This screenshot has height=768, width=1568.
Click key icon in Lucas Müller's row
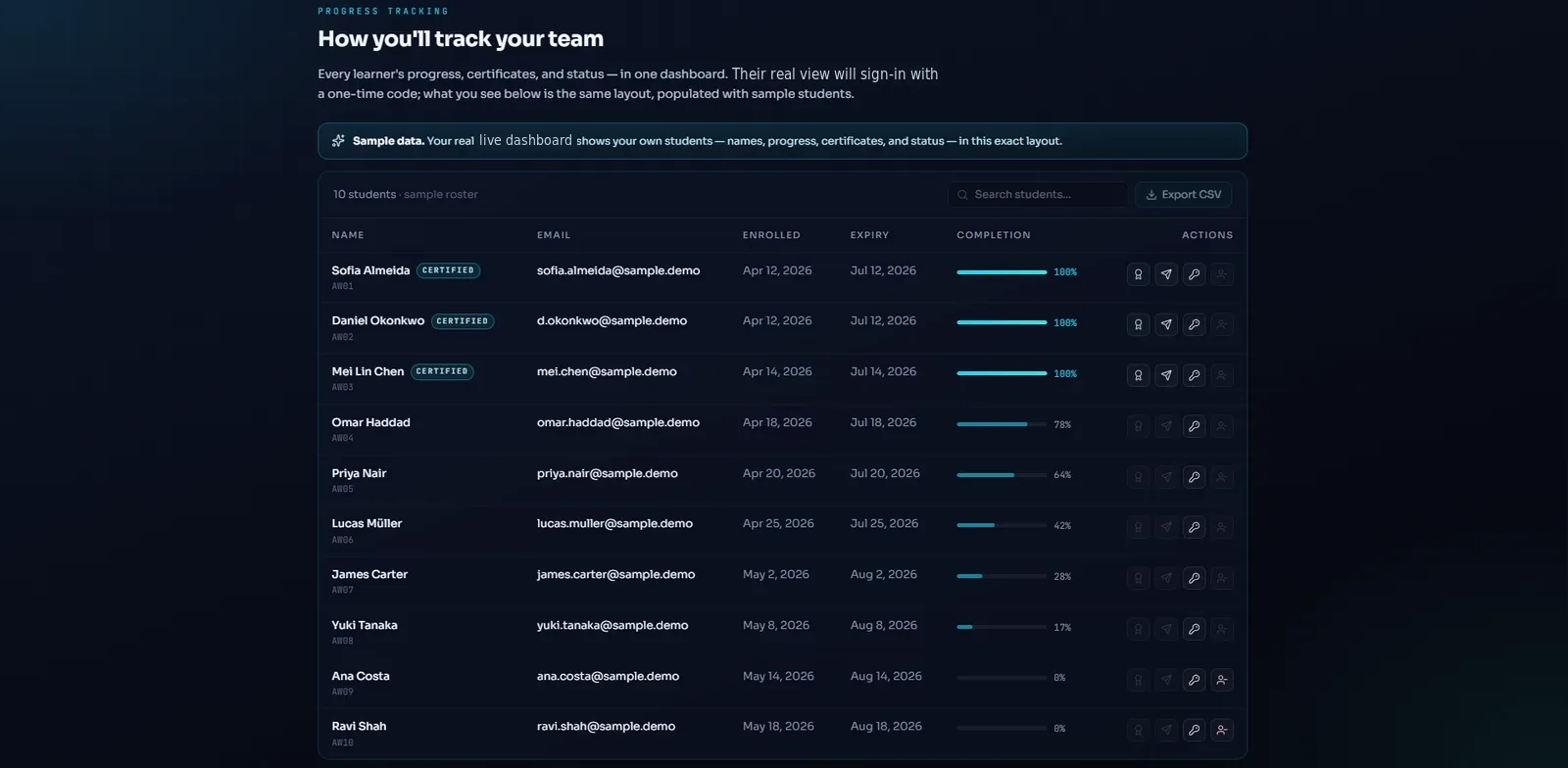pos(1194,527)
